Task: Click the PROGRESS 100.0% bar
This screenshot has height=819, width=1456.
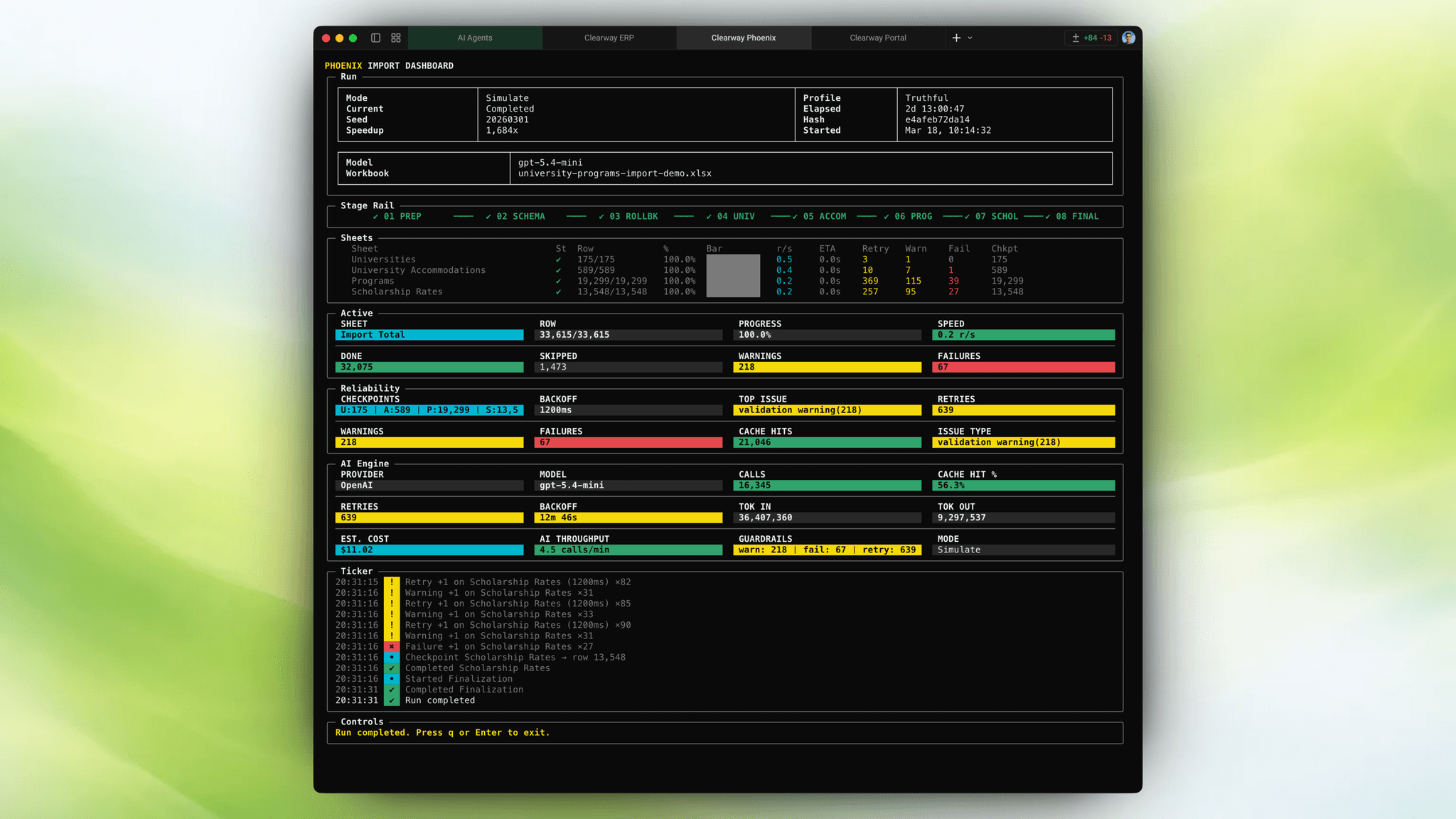Action: [x=826, y=334]
